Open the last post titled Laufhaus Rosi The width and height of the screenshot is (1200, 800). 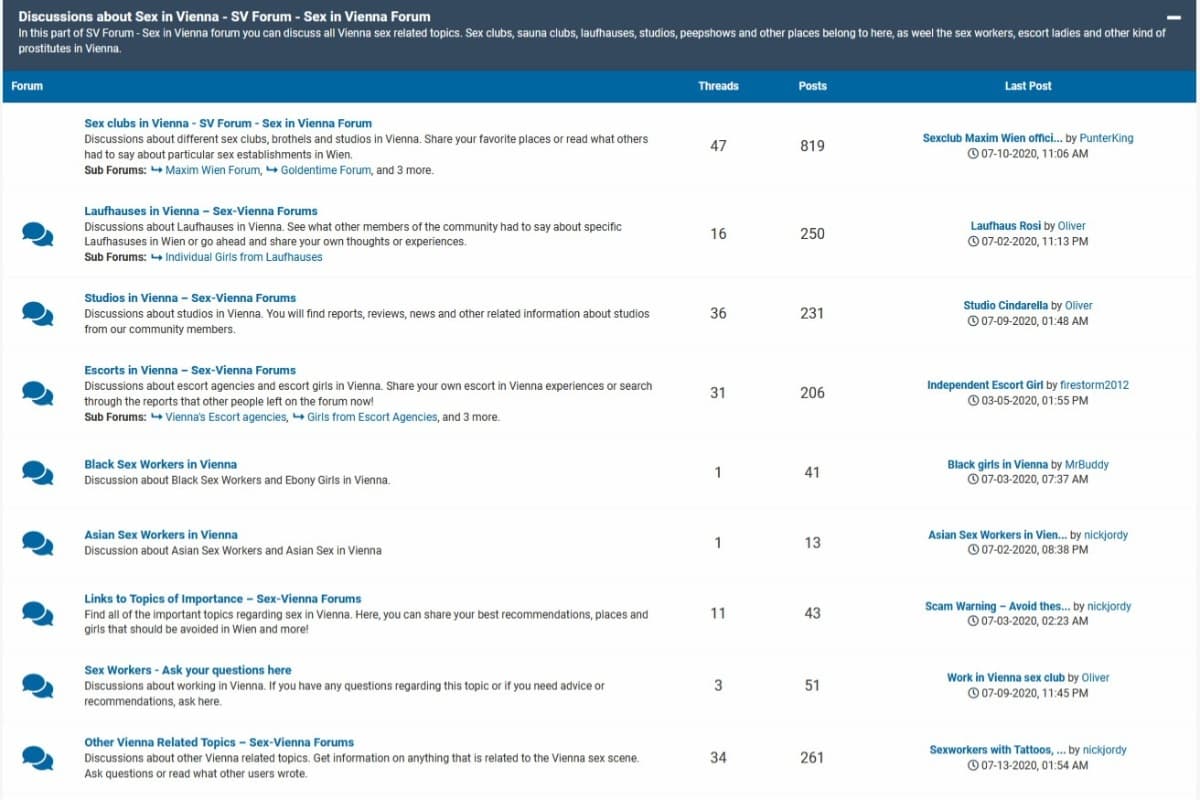pyautogui.click(x=1006, y=226)
